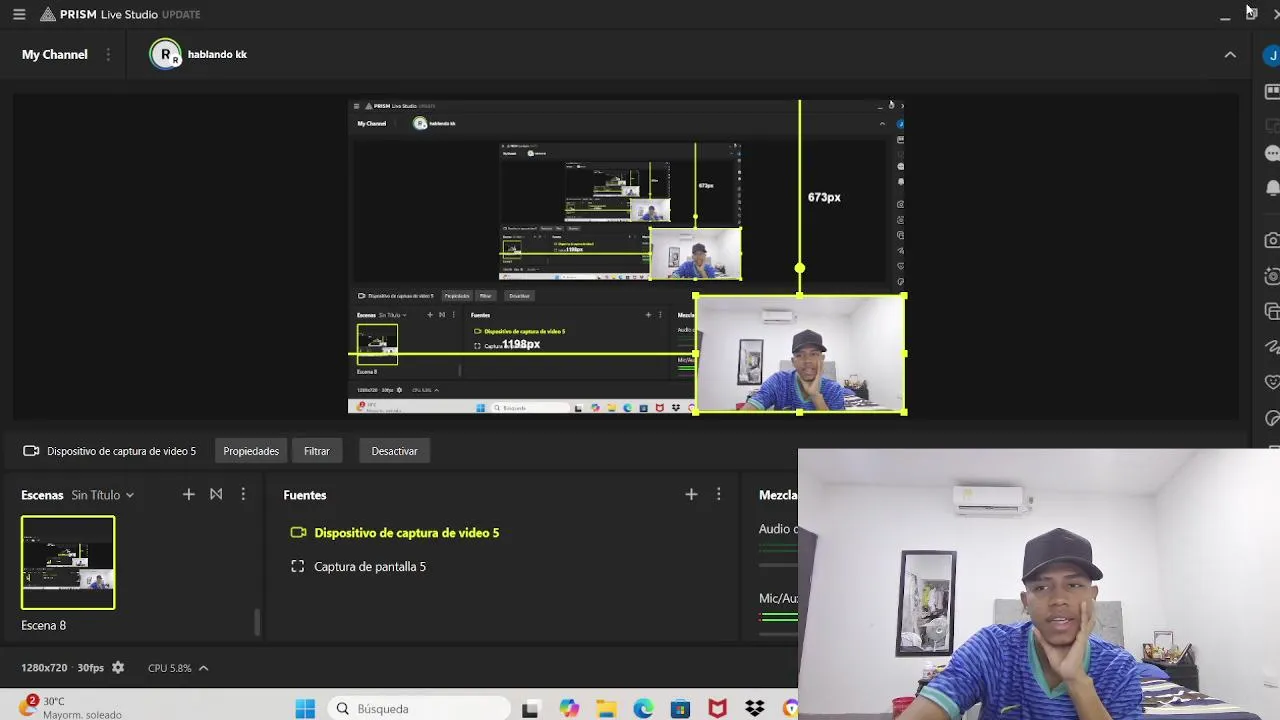Open the PRISM hamburger main menu
This screenshot has width=1280, height=720.
point(19,15)
